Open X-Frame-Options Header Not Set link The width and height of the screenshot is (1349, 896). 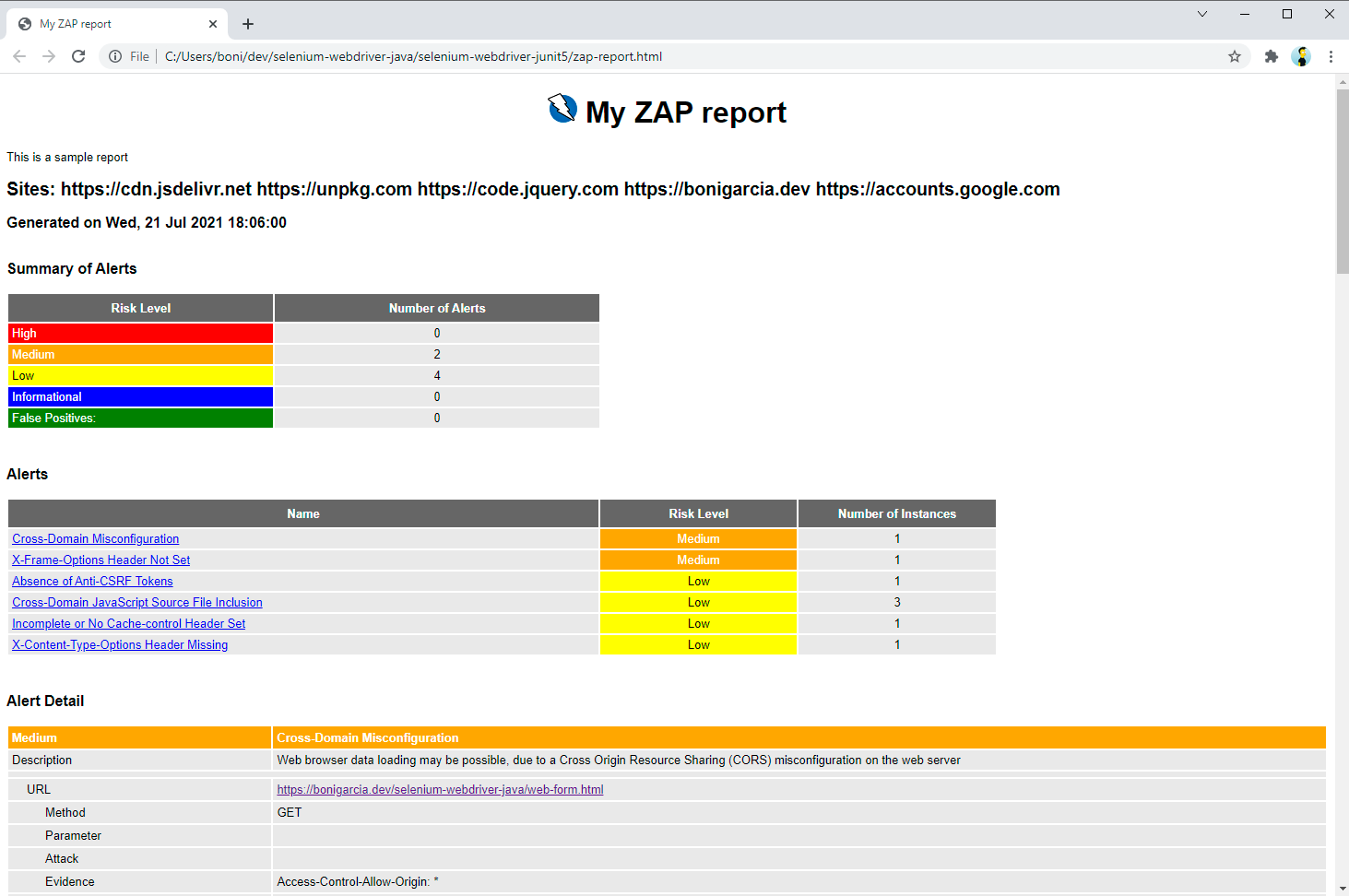[101, 560]
